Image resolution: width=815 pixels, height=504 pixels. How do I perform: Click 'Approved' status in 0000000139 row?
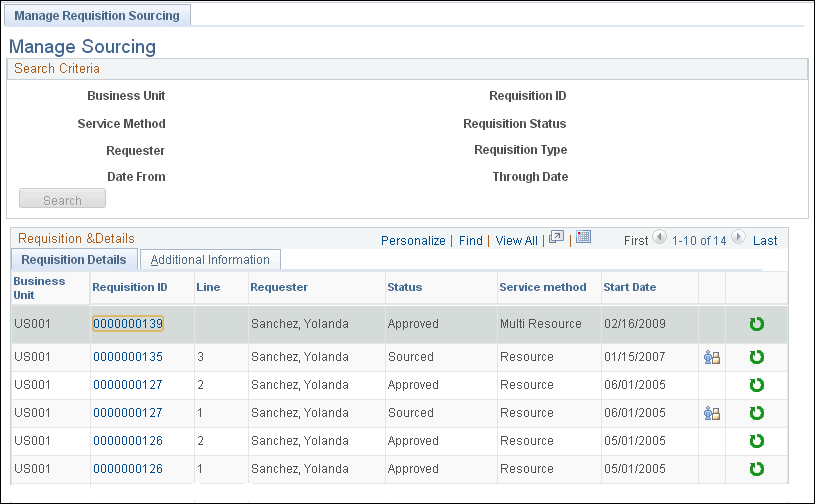(x=413, y=324)
